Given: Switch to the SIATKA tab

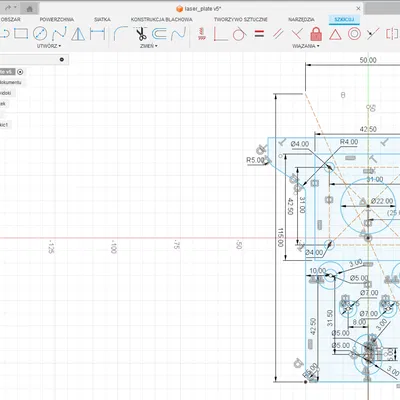Looking at the screenshot, I should point(102,20).
